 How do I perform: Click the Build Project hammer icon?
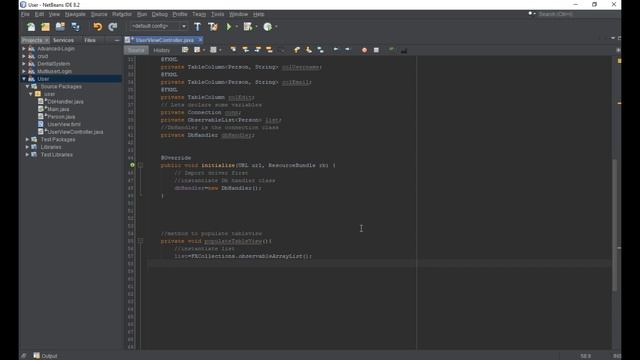[x=197, y=27]
